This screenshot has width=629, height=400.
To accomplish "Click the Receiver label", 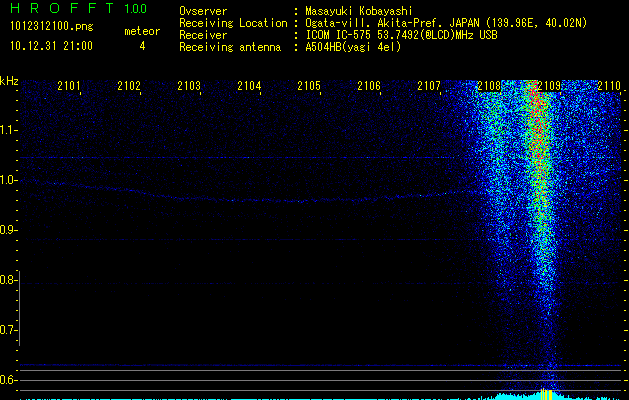I will [x=203, y=35].
